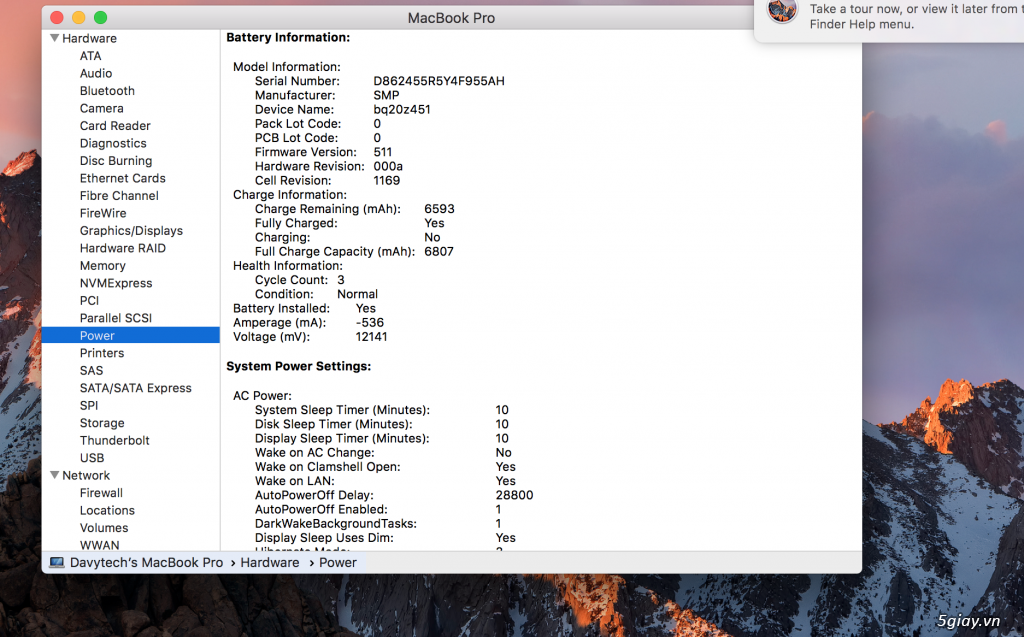Select the voltage value 12141
Viewport: 1024px width, 637px height.
pyautogui.click(x=371, y=336)
